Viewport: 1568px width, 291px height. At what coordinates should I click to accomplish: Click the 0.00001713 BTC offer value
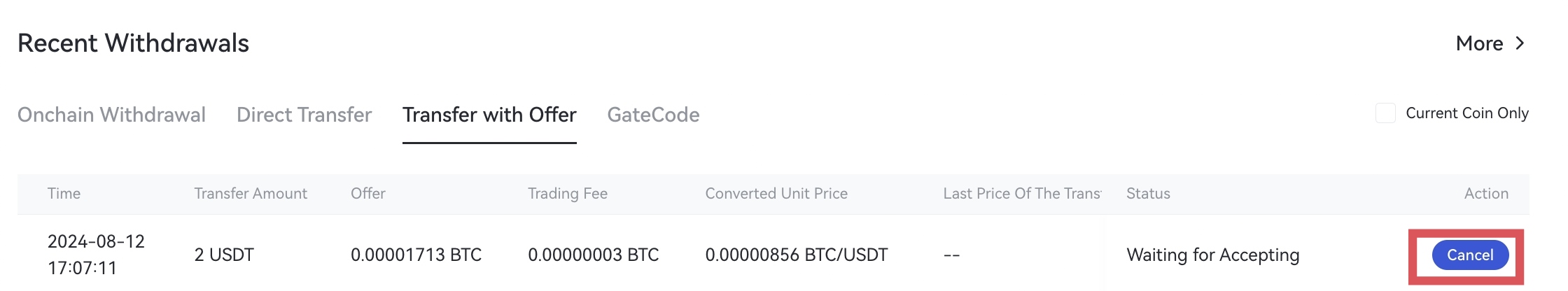(416, 255)
